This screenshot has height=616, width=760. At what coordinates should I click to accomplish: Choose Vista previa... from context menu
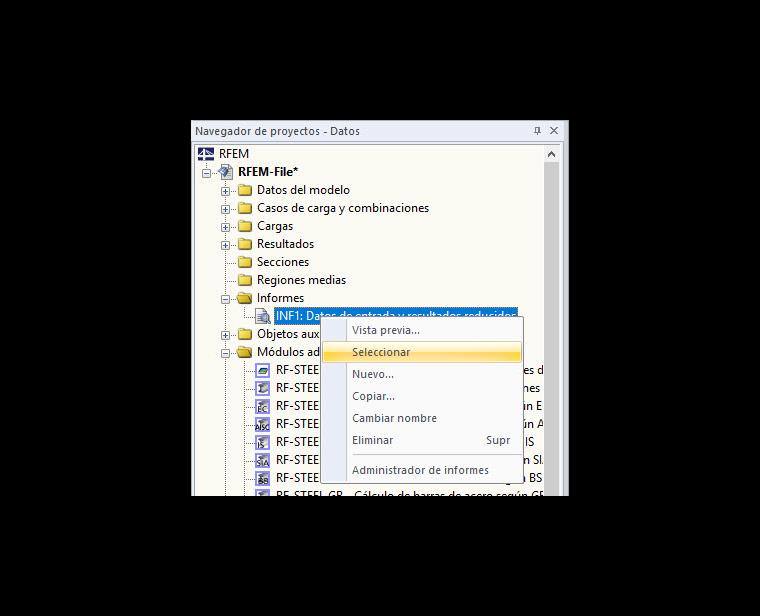pyautogui.click(x=422, y=330)
